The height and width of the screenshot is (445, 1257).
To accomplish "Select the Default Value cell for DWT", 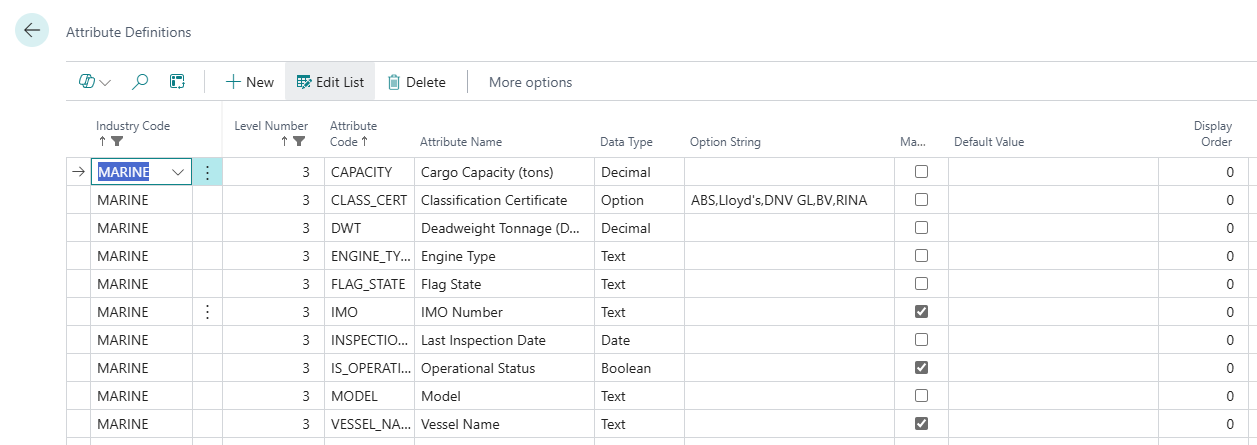I will (x=1052, y=228).
